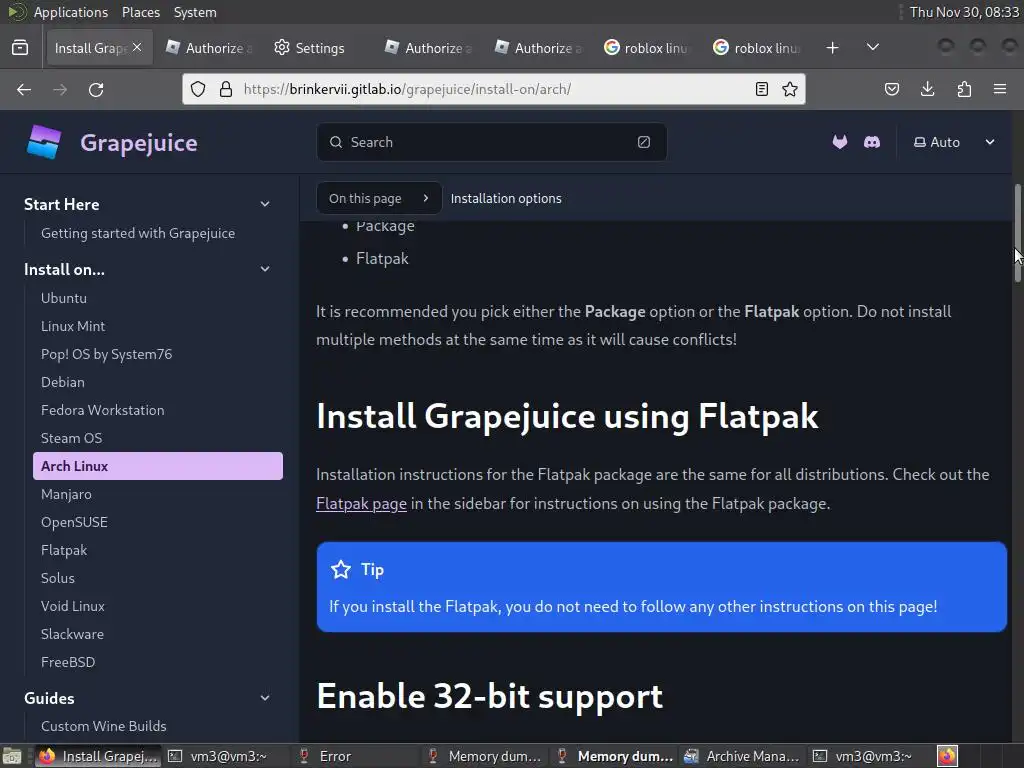
Task: Switch to first Authorize tab
Action: click(209, 48)
